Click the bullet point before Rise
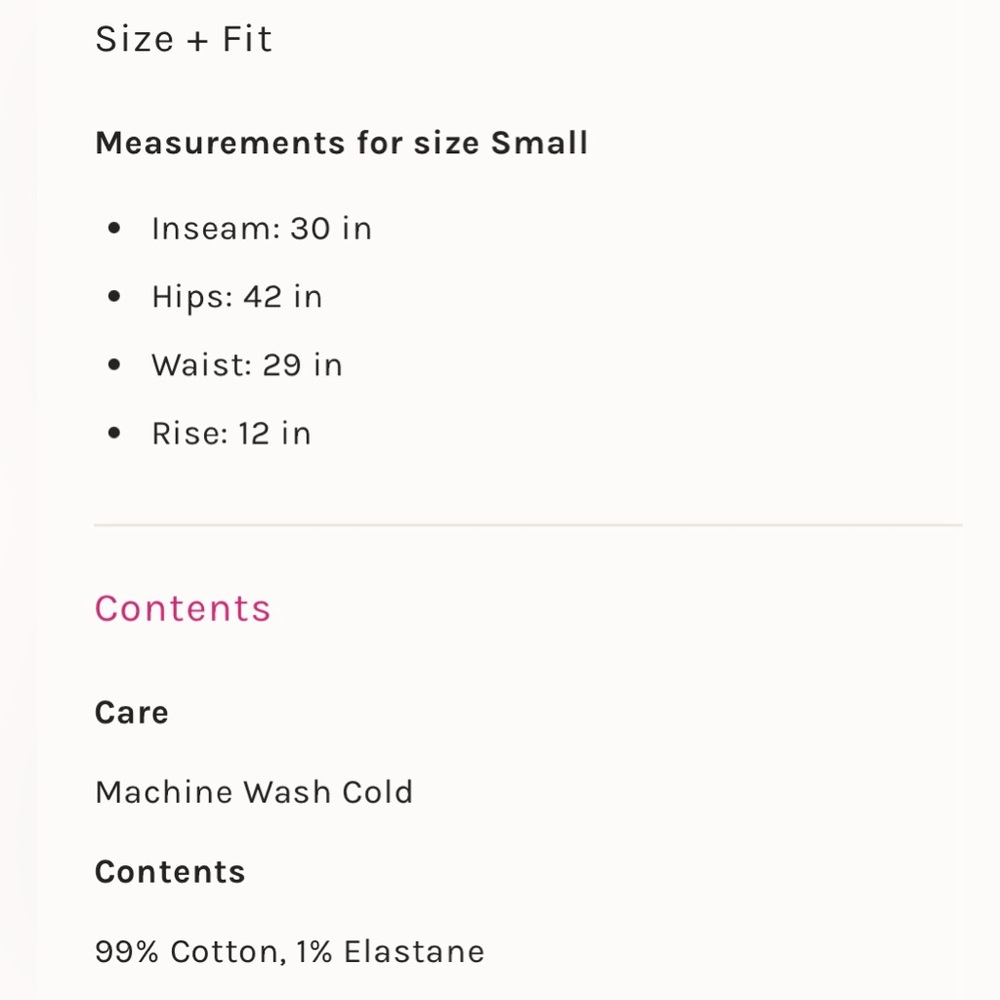This screenshot has width=1000, height=1000. click(x=114, y=433)
